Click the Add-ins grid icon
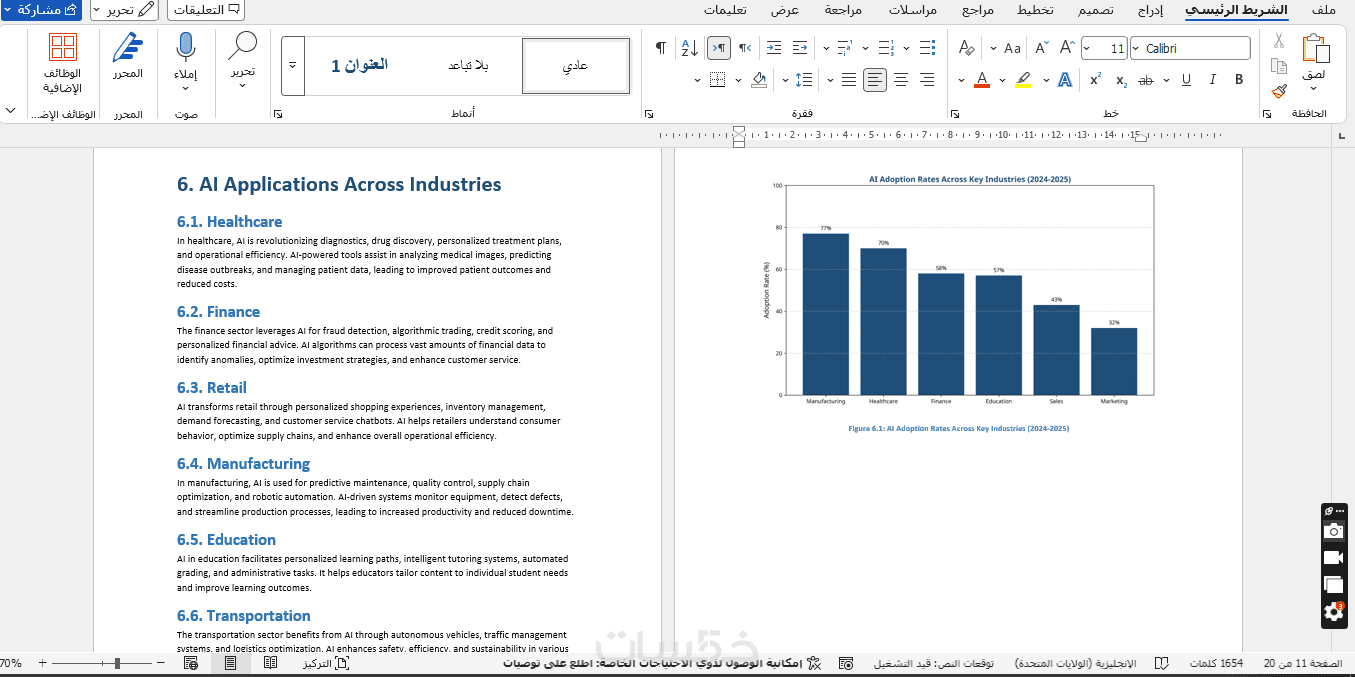This screenshot has width=1355, height=677. 63,62
